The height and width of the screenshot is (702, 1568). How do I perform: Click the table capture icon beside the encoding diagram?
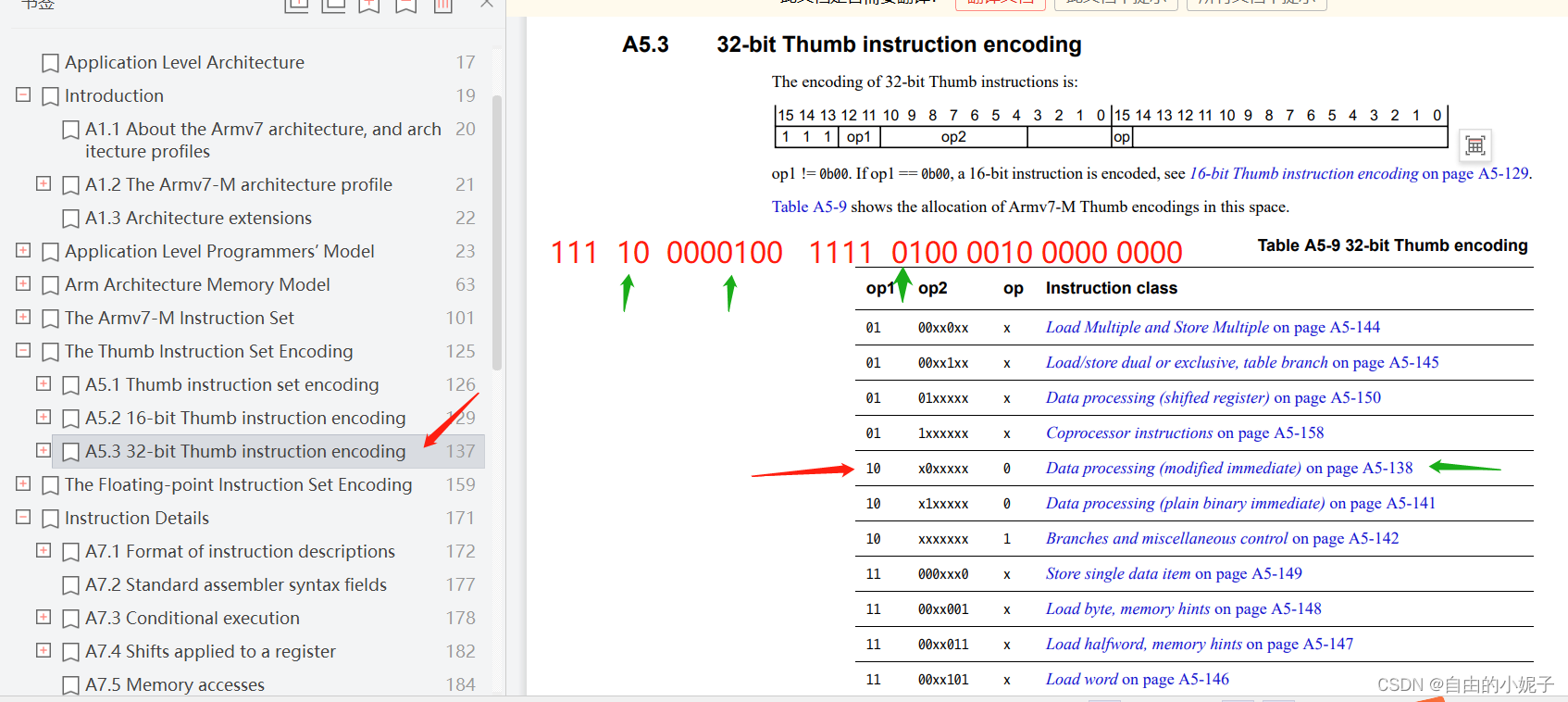click(x=1475, y=144)
